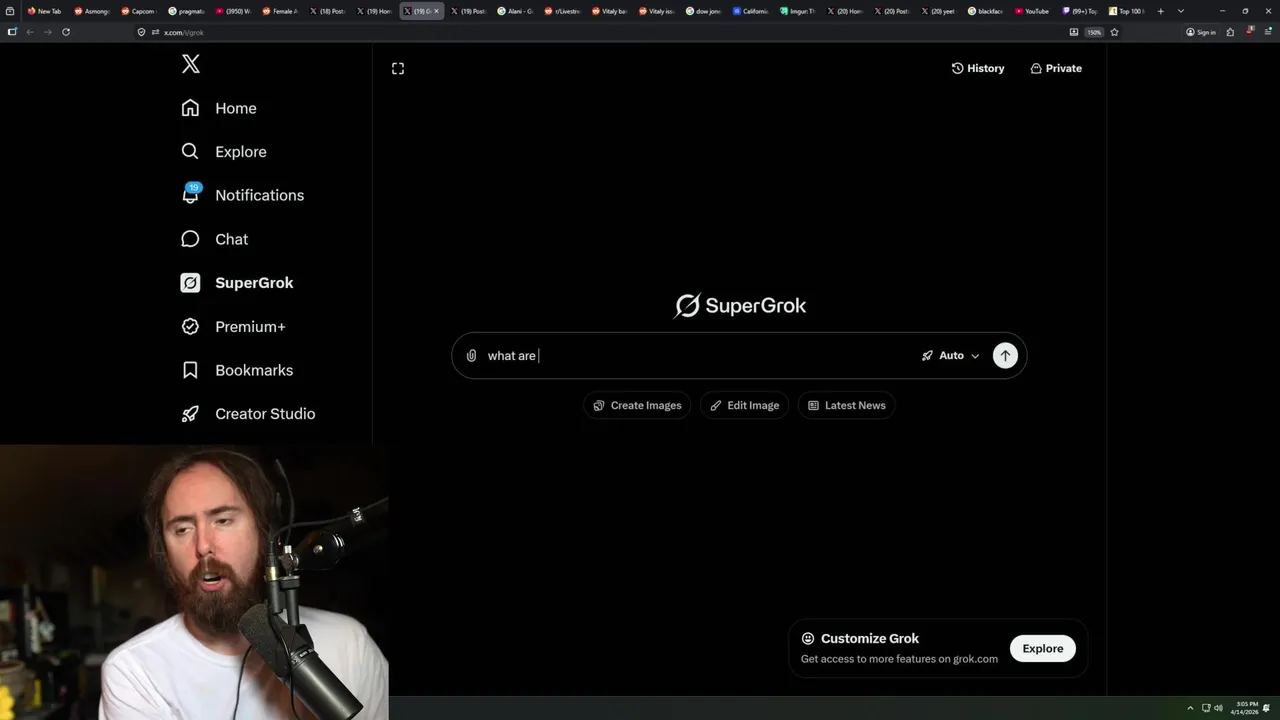Enable Private chat mode
This screenshot has height=720, width=1280.
tap(1056, 68)
